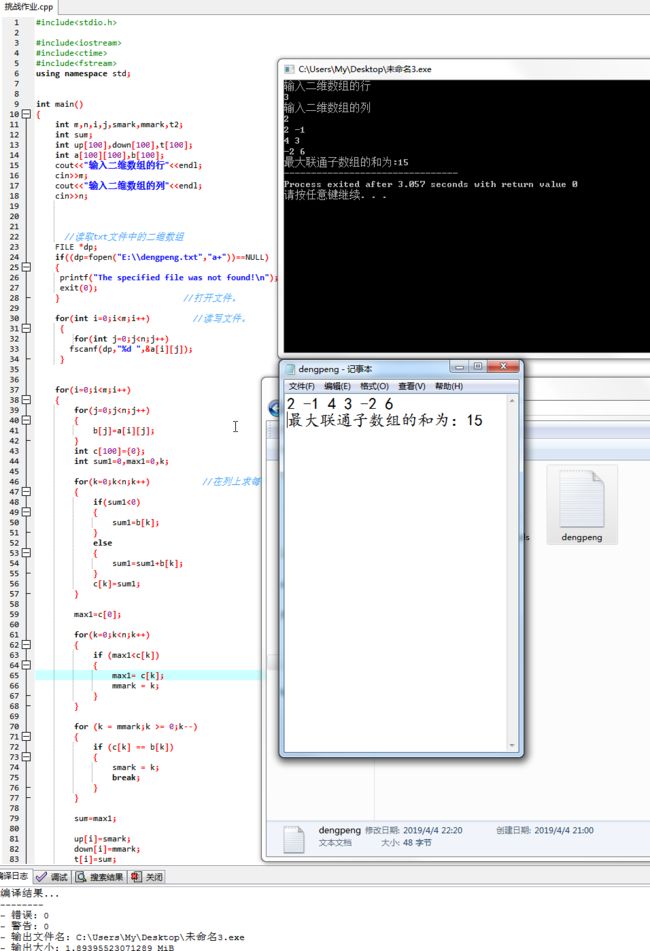Click code line '#include<stdio.h>'
The width and height of the screenshot is (650, 951).
click(x=76, y=22)
